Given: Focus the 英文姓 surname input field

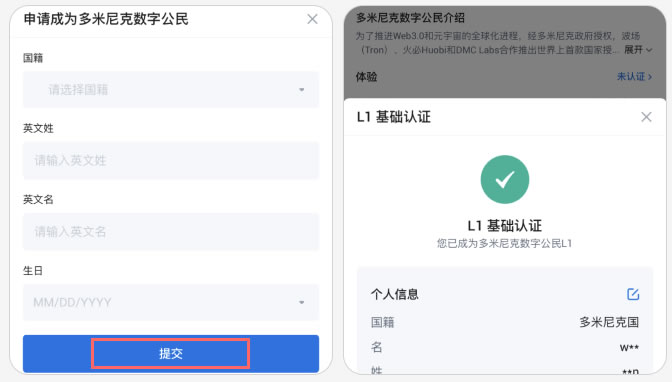Looking at the screenshot, I should (x=171, y=160).
